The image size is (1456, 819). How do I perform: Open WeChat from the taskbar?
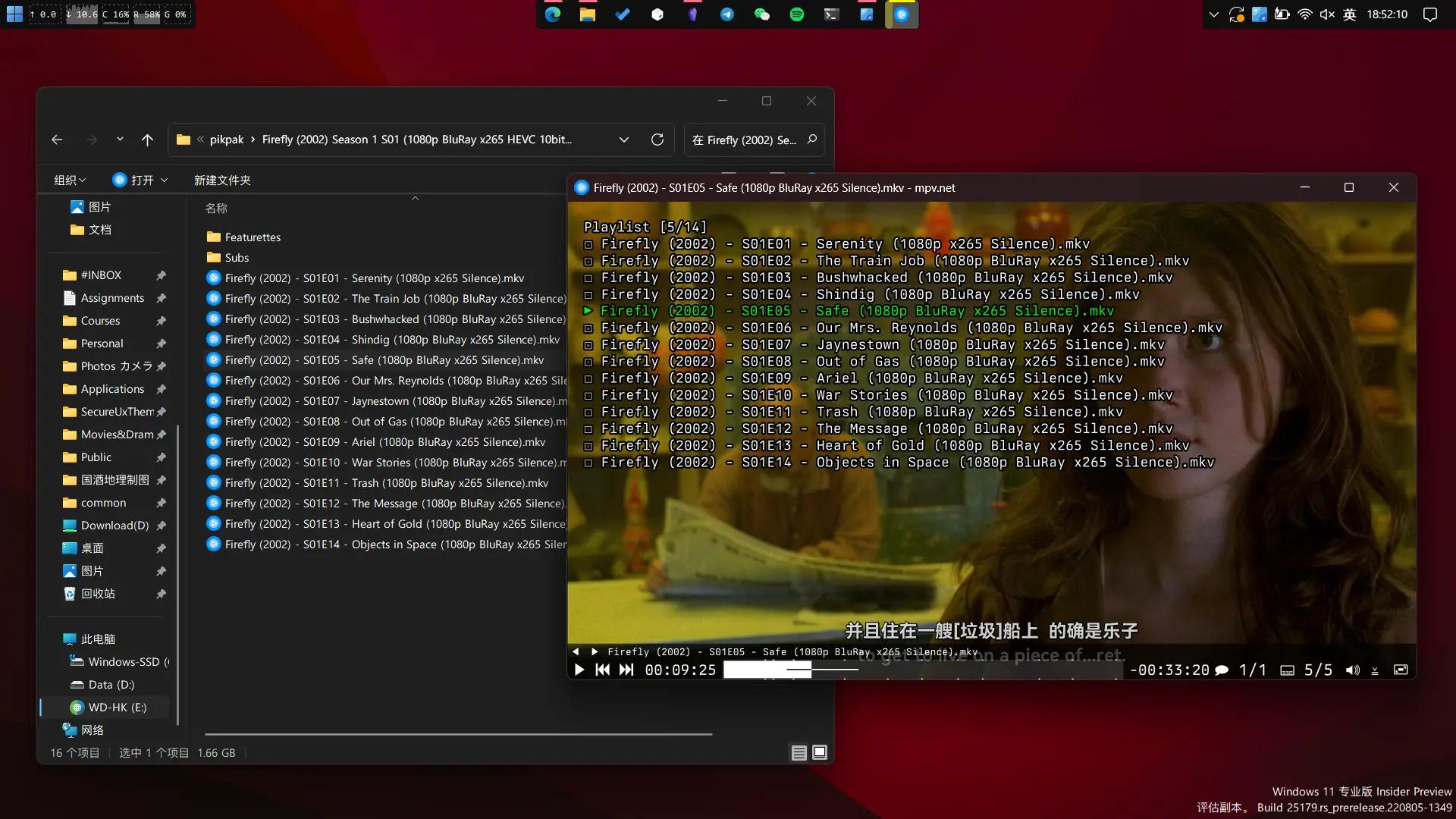click(761, 14)
